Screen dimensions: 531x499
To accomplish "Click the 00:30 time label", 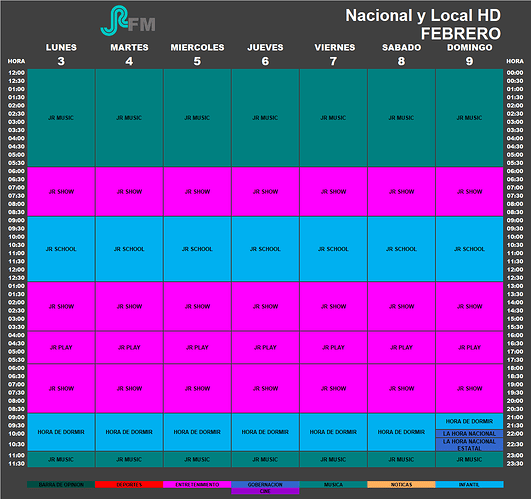I will click(x=515, y=81).
